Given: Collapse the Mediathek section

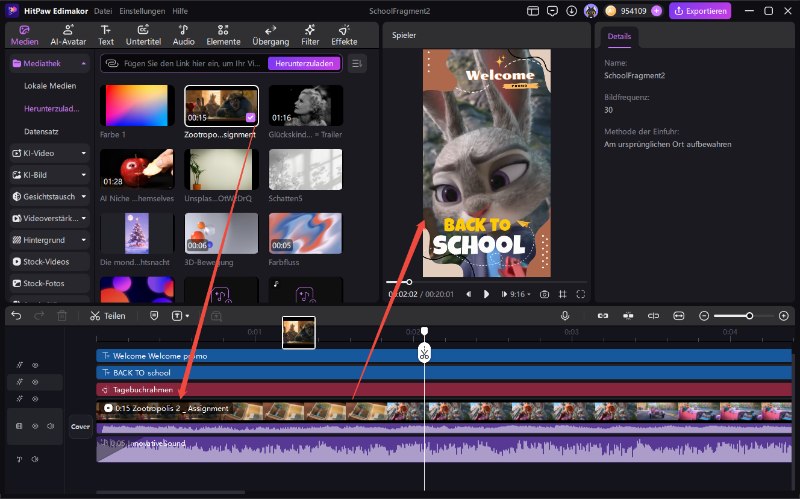Looking at the screenshot, I should click(x=83, y=63).
